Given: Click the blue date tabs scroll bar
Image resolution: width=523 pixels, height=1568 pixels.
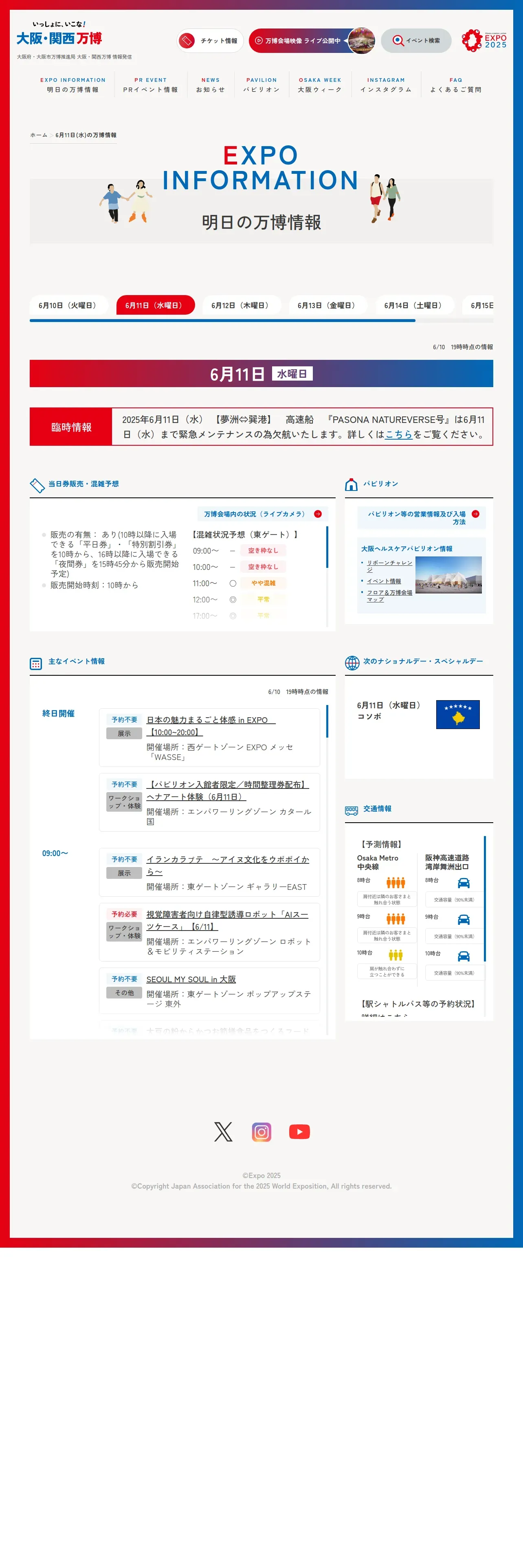Looking at the screenshot, I should (x=222, y=321).
